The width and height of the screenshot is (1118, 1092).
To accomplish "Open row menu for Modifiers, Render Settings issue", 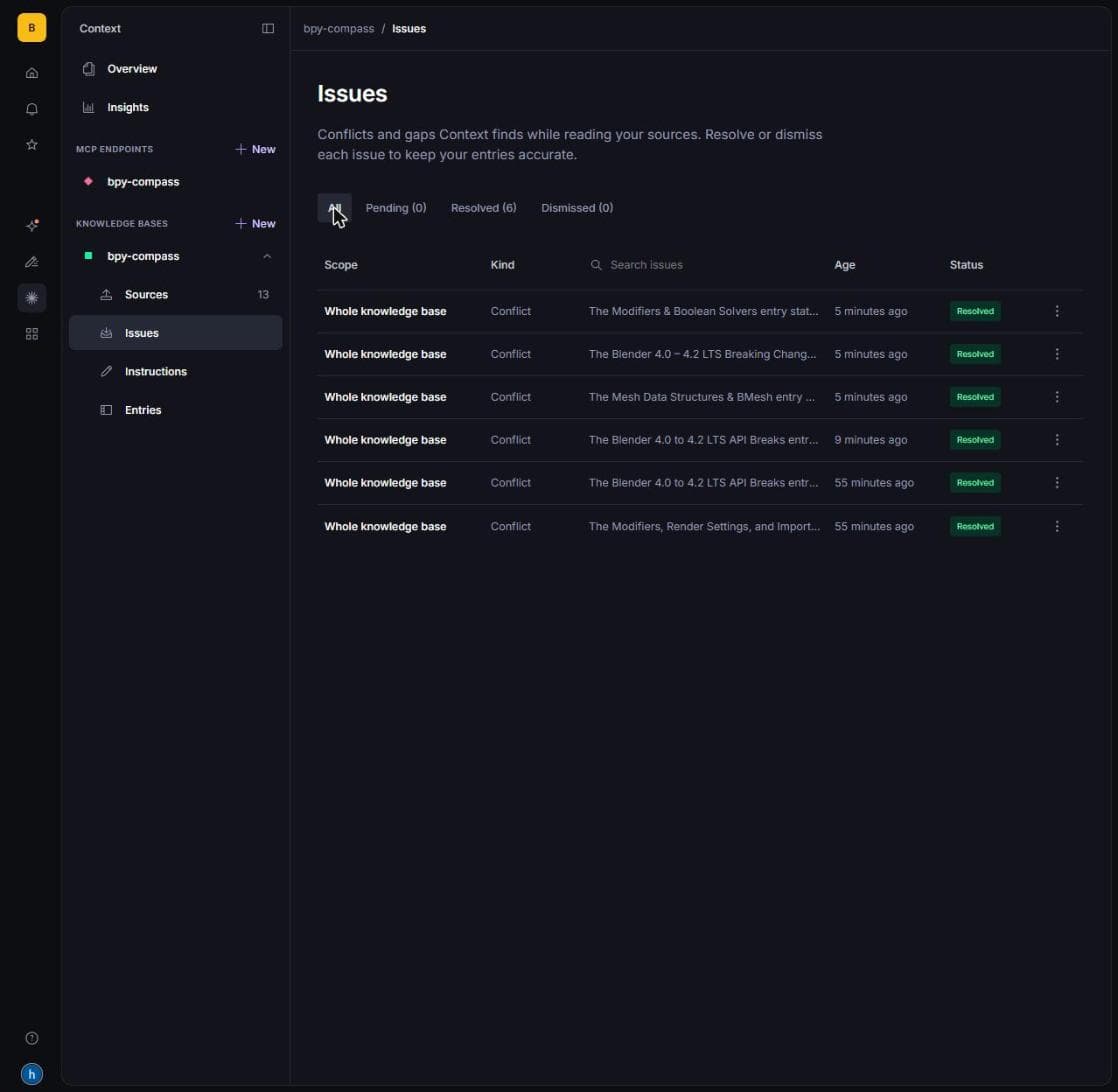I will (x=1057, y=526).
